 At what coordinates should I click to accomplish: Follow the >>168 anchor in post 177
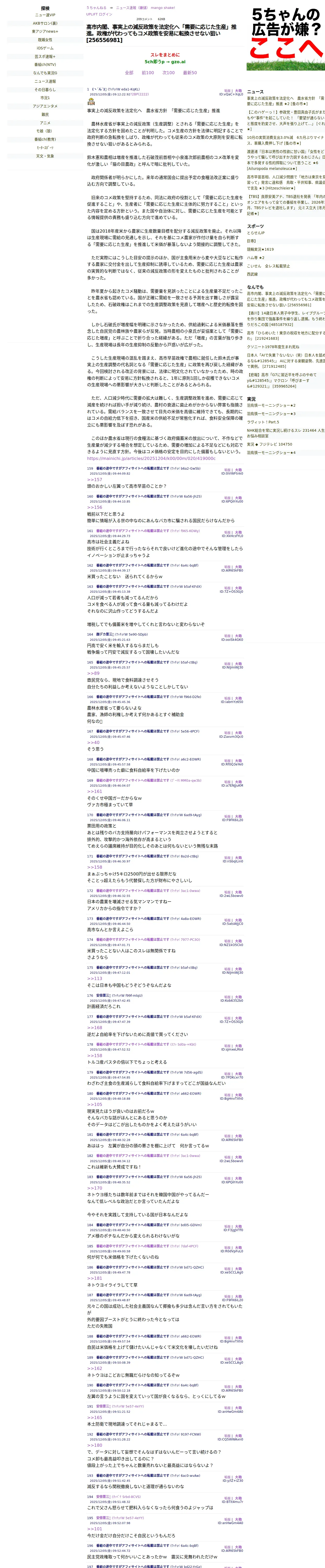94,1028
